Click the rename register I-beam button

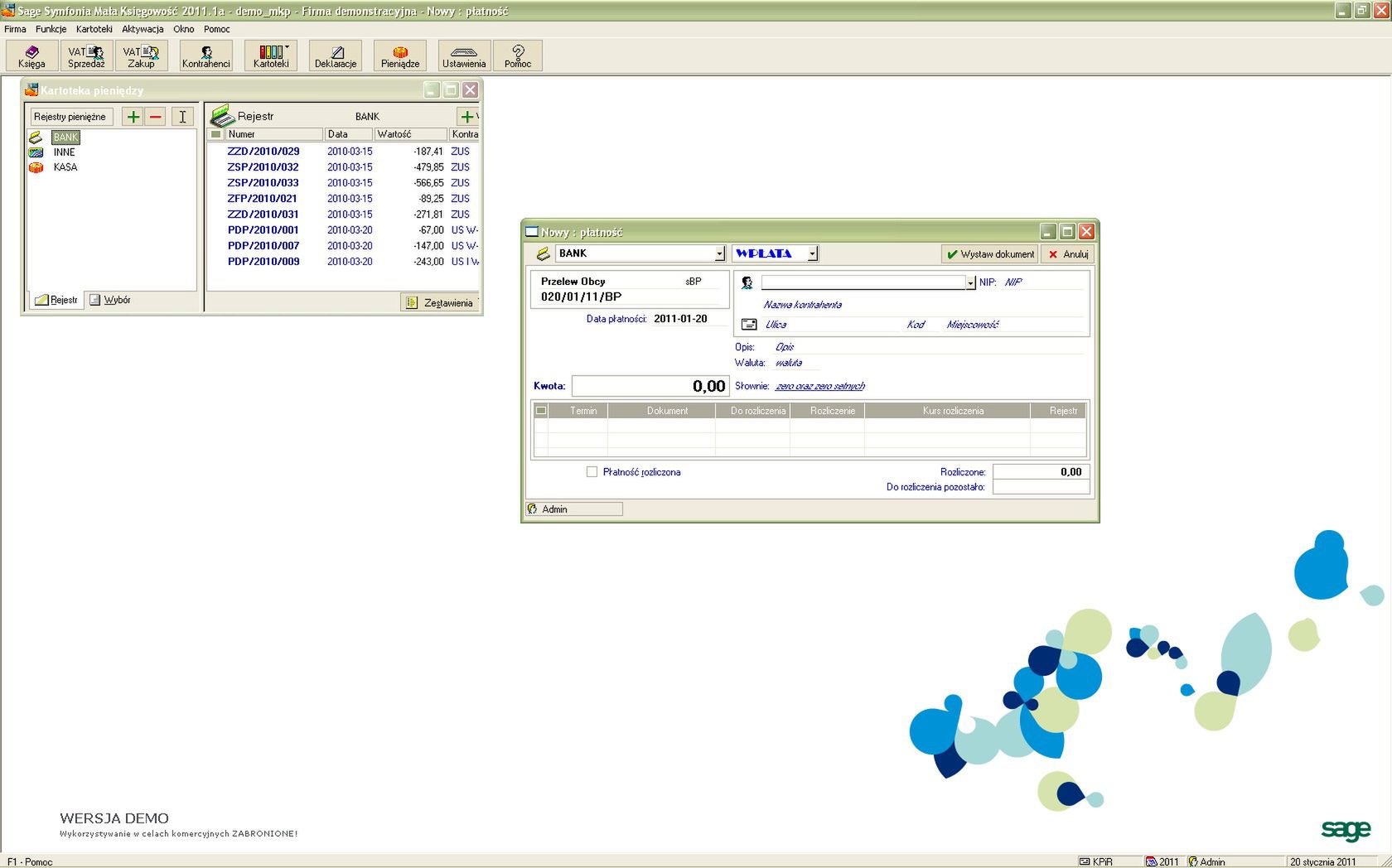coord(182,117)
